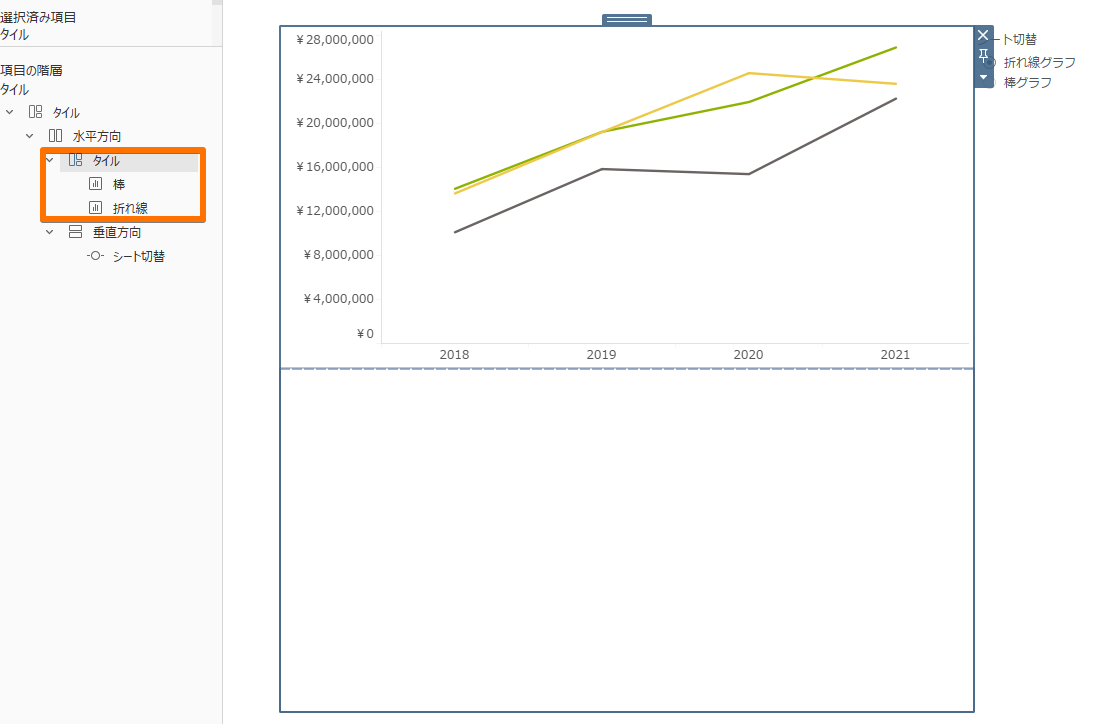Click the ¥28,000,000 axis label
This screenshot has height=724, width=1108.
(335, 40)
